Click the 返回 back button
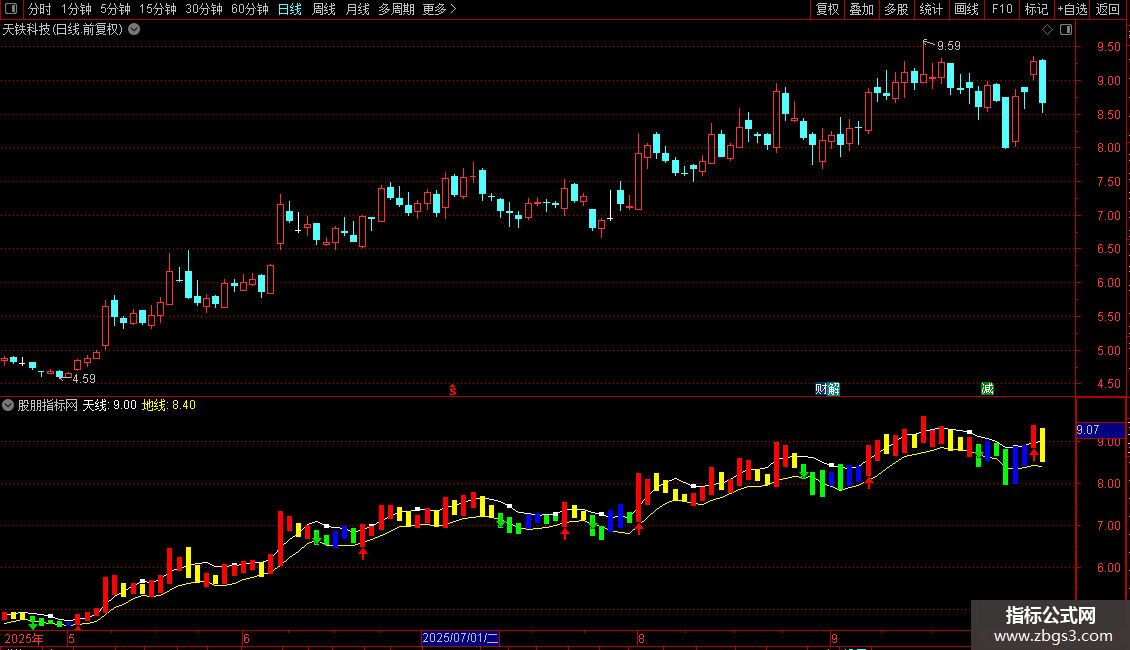 pos(1108,9)
